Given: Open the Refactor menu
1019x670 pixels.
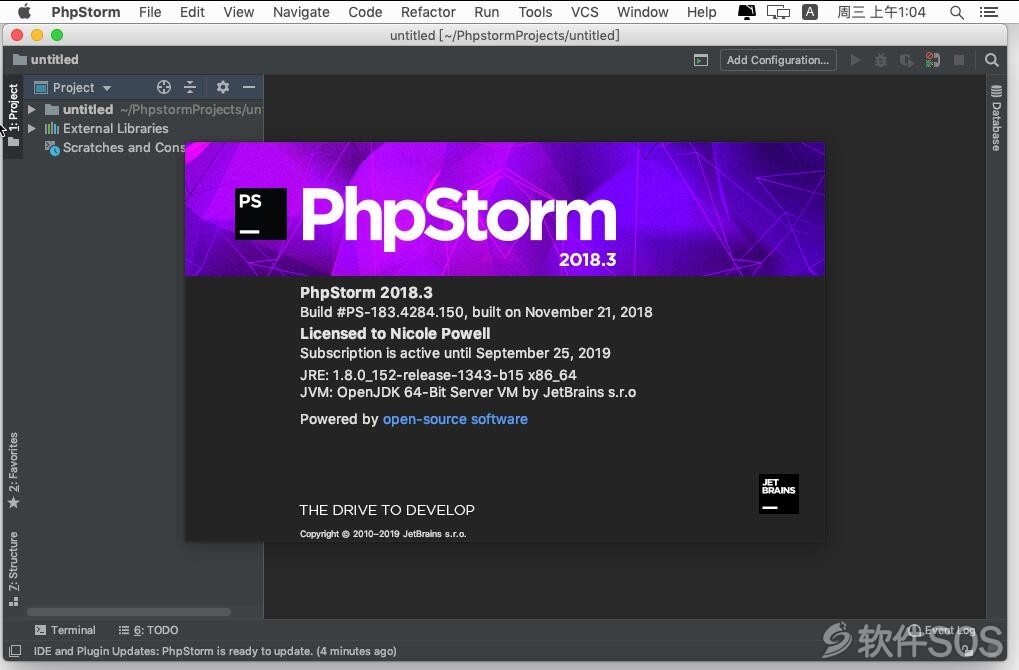Looking at the screenshot, I should pyautogui.click(x=428, y=12).
